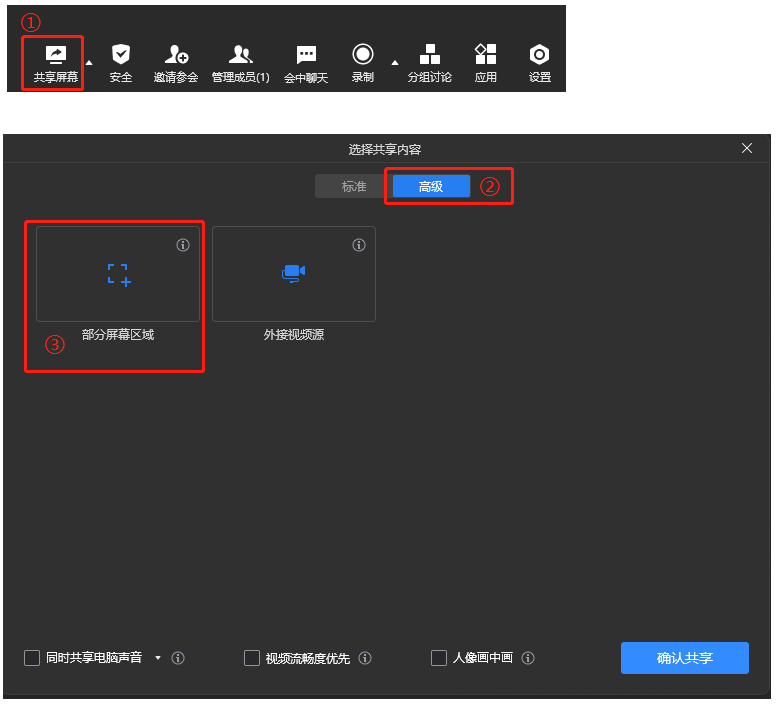Click info icon beside 人像画中画
779x708 pixels.
528,658
